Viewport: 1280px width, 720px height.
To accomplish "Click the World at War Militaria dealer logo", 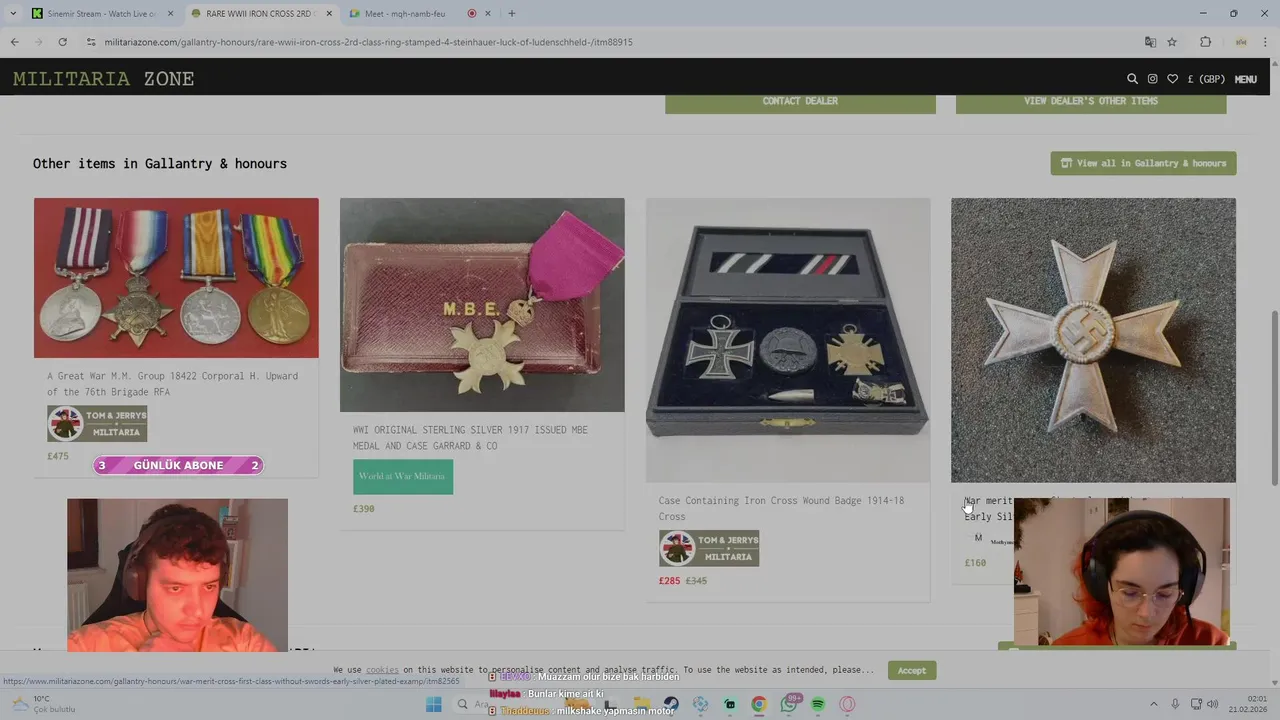I will [403, 477].
